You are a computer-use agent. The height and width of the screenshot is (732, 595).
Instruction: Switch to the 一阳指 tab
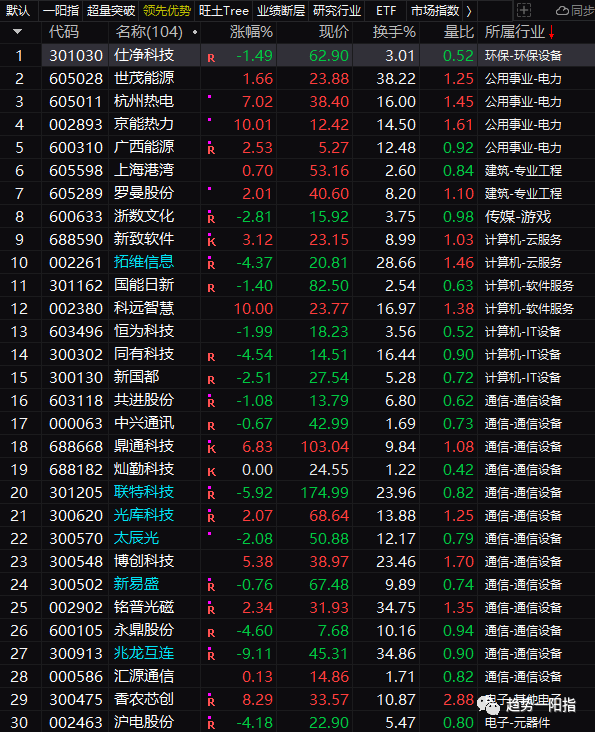pyautogui.click(x=61, y=10)
